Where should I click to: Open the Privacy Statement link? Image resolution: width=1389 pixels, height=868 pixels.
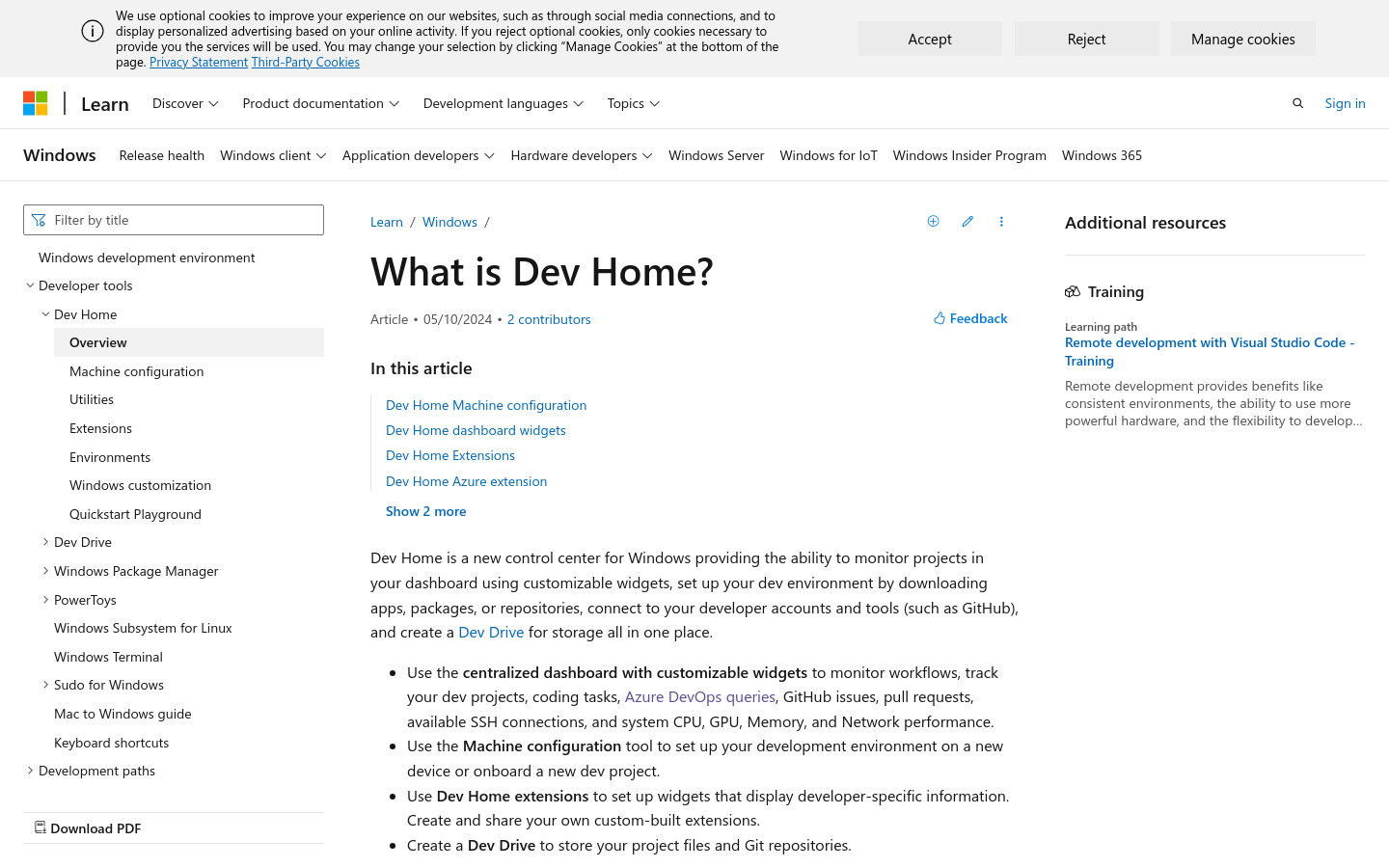199,62
